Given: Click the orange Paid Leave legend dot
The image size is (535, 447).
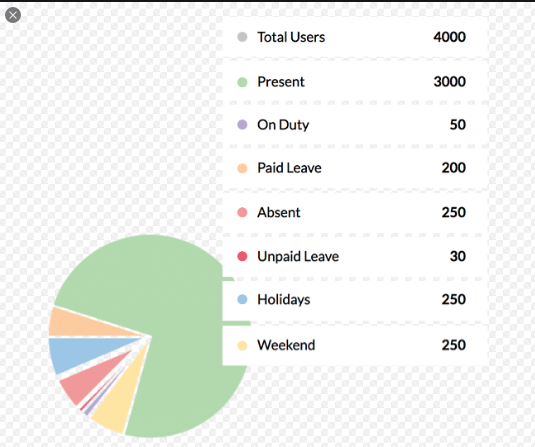Looking at the screenshot, I should tap(242, 168).
